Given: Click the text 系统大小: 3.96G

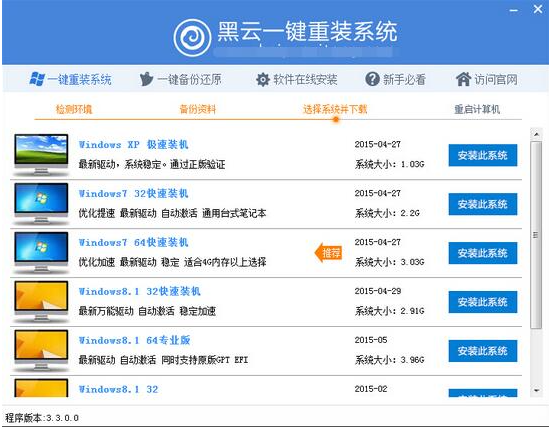Looking at the screenshot, I should pyautogui.click(x=389, y=360).
